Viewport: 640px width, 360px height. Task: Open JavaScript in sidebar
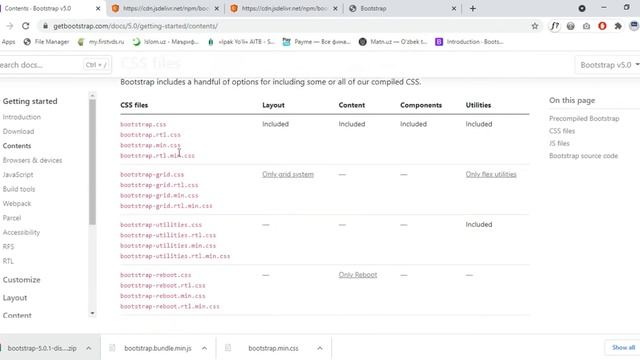(x=18, y=175)
